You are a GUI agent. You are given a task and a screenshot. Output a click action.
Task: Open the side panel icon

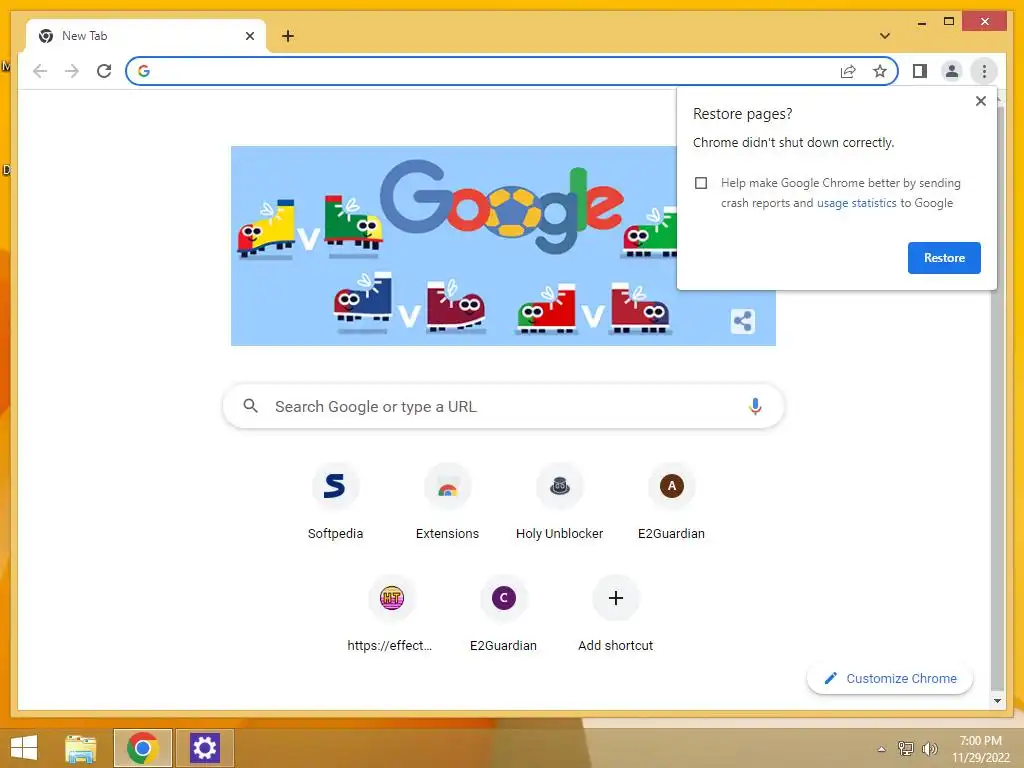[x=920, y=71]
